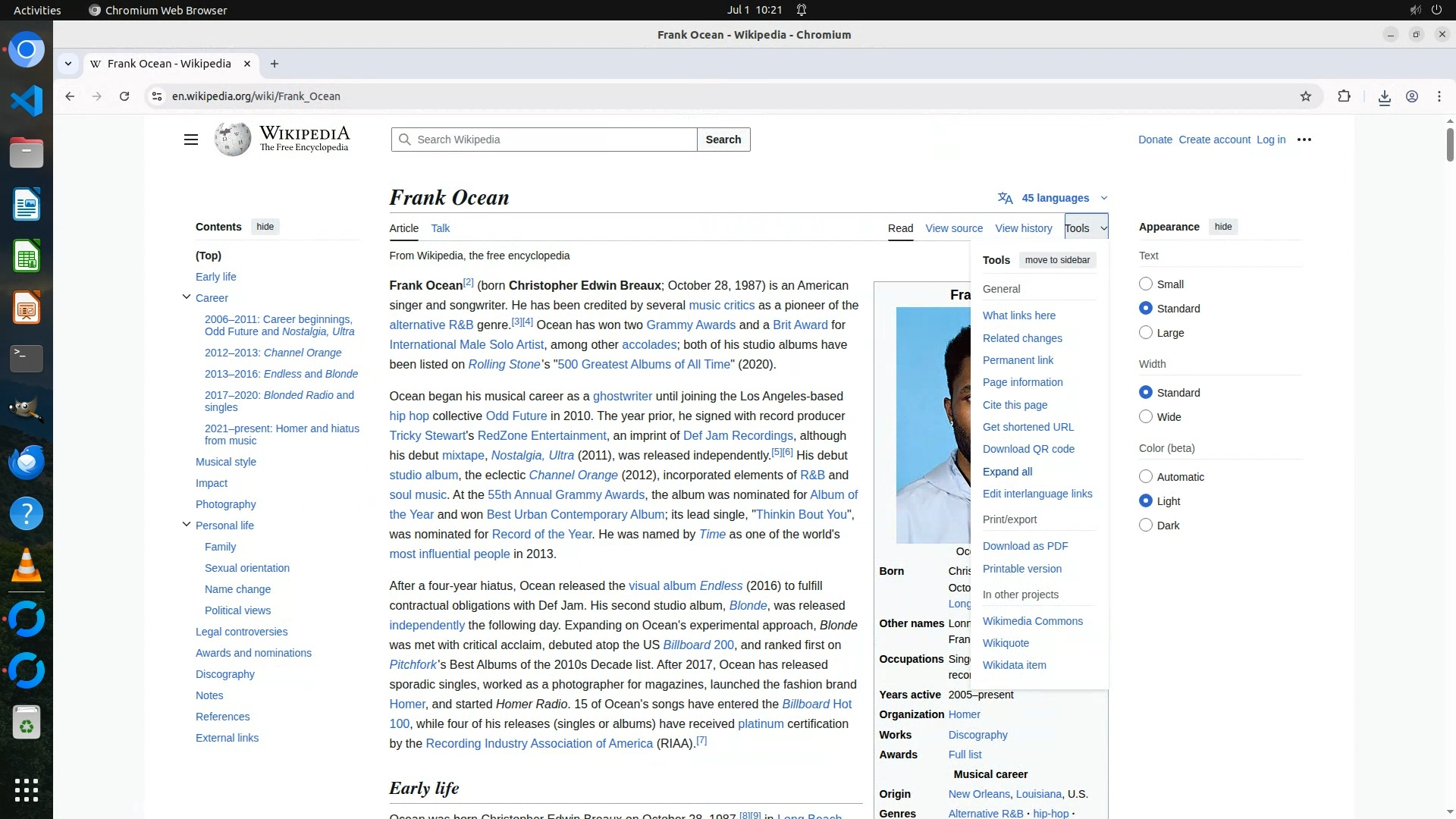View site information icon in address bar
This screenshot has height=819, width=1456.
pos(156,96)
